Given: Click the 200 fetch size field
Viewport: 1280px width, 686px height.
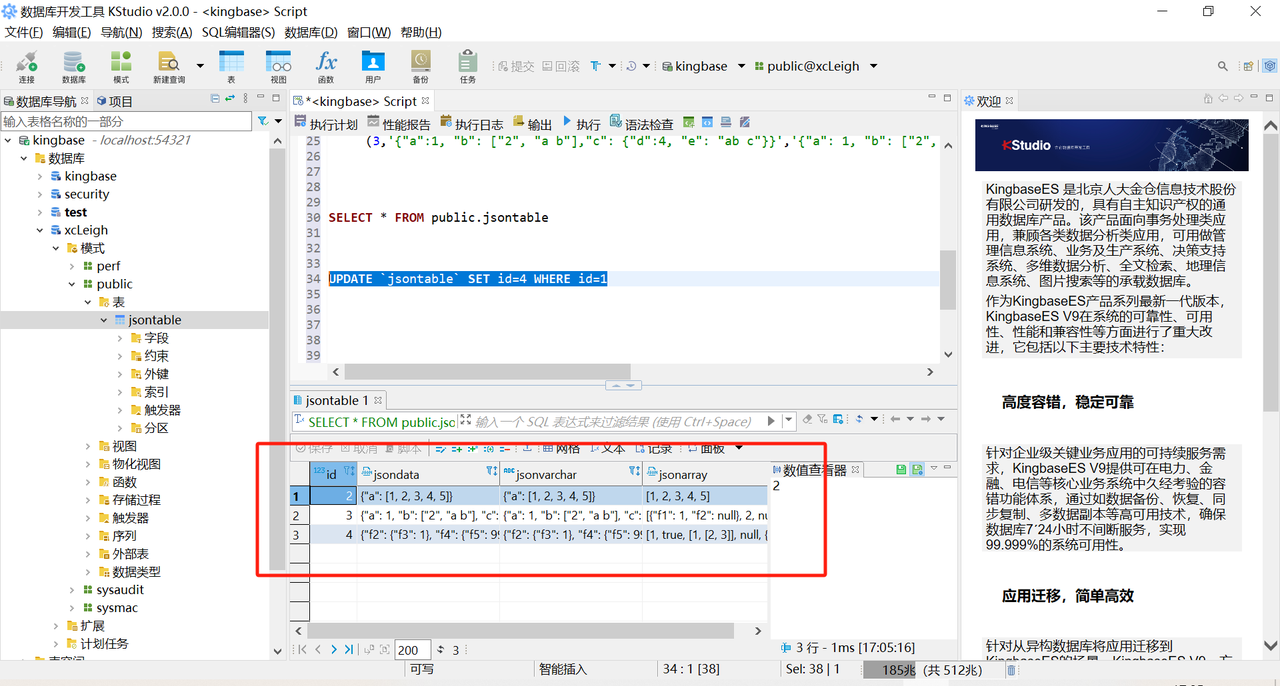Looking at the screenshot, I should pyautogui.click(x=413, y=650).
